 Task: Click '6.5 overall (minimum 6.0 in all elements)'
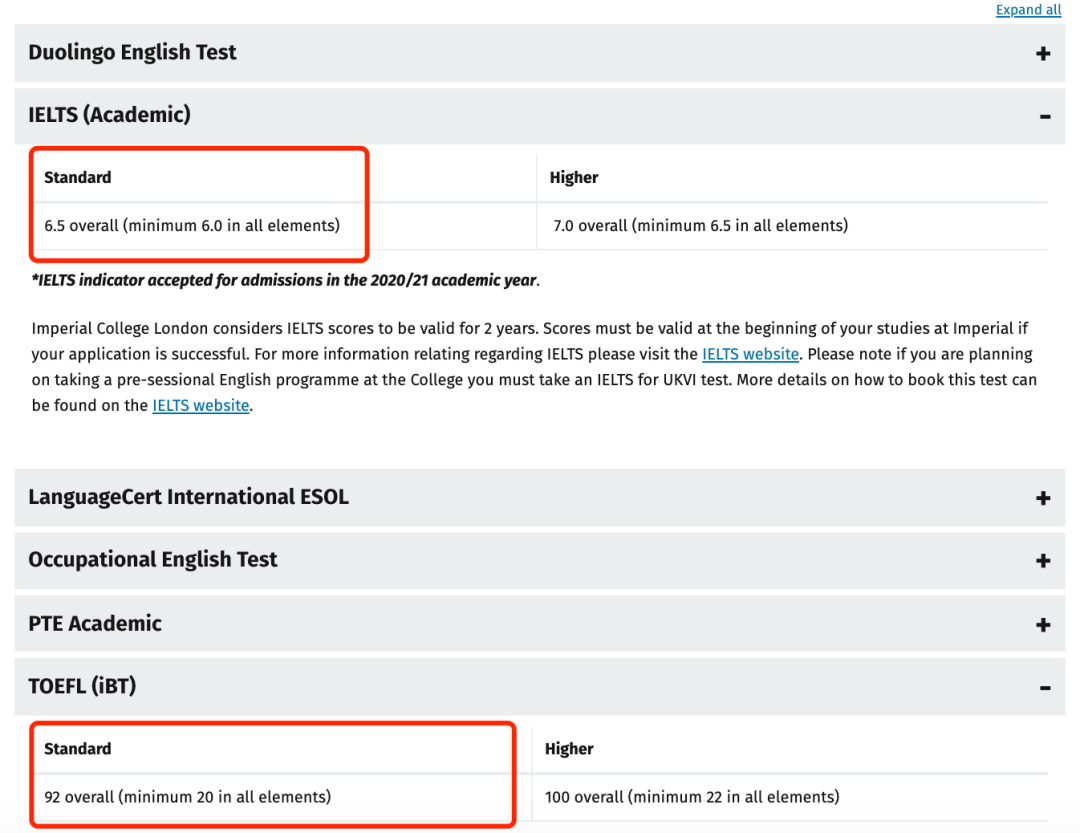[x=192, y=225]
